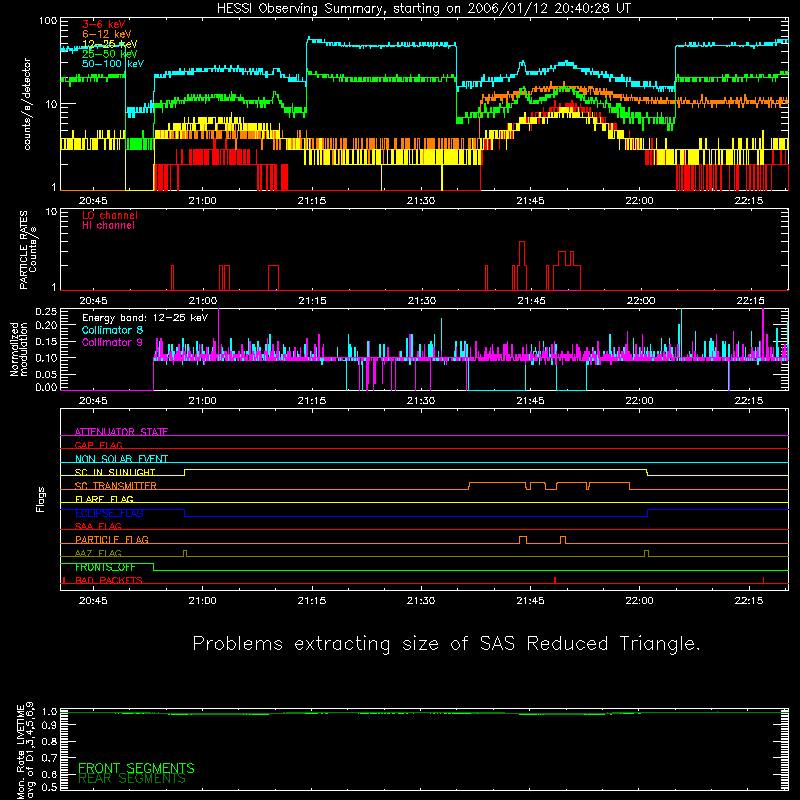This screenshot has height=800, width=800.
Task: Click the 'PARTICLE_FLAG' flag label
Action: point(112,540)
